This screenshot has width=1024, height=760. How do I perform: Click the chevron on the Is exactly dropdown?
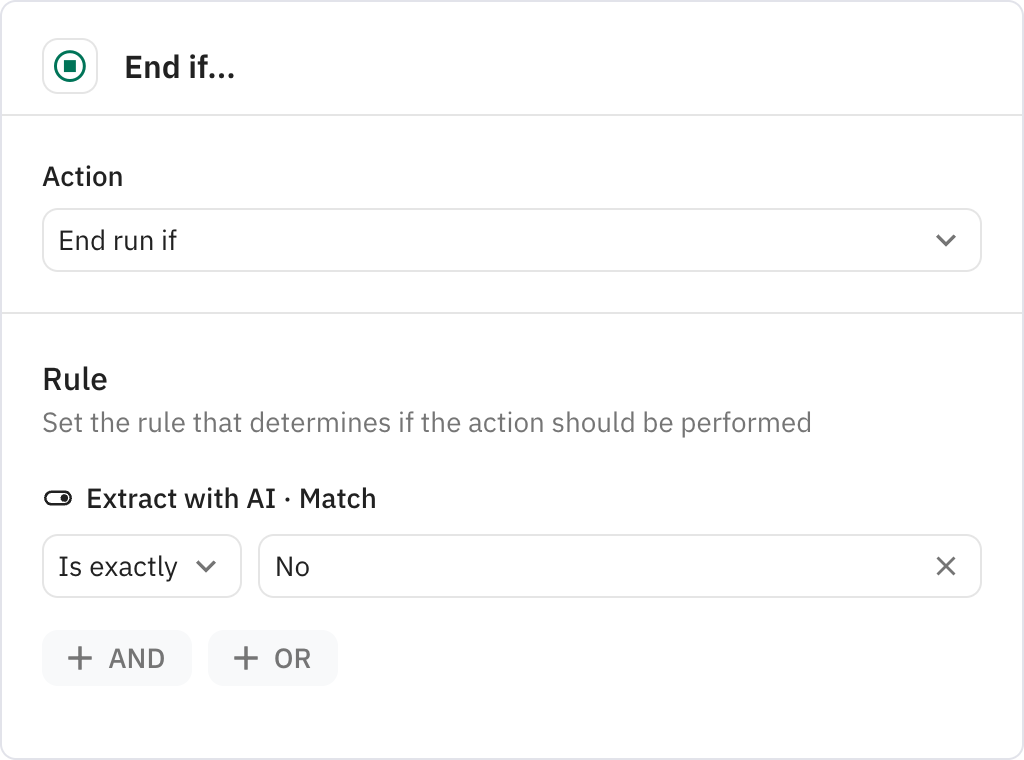[x=209, y=566]
